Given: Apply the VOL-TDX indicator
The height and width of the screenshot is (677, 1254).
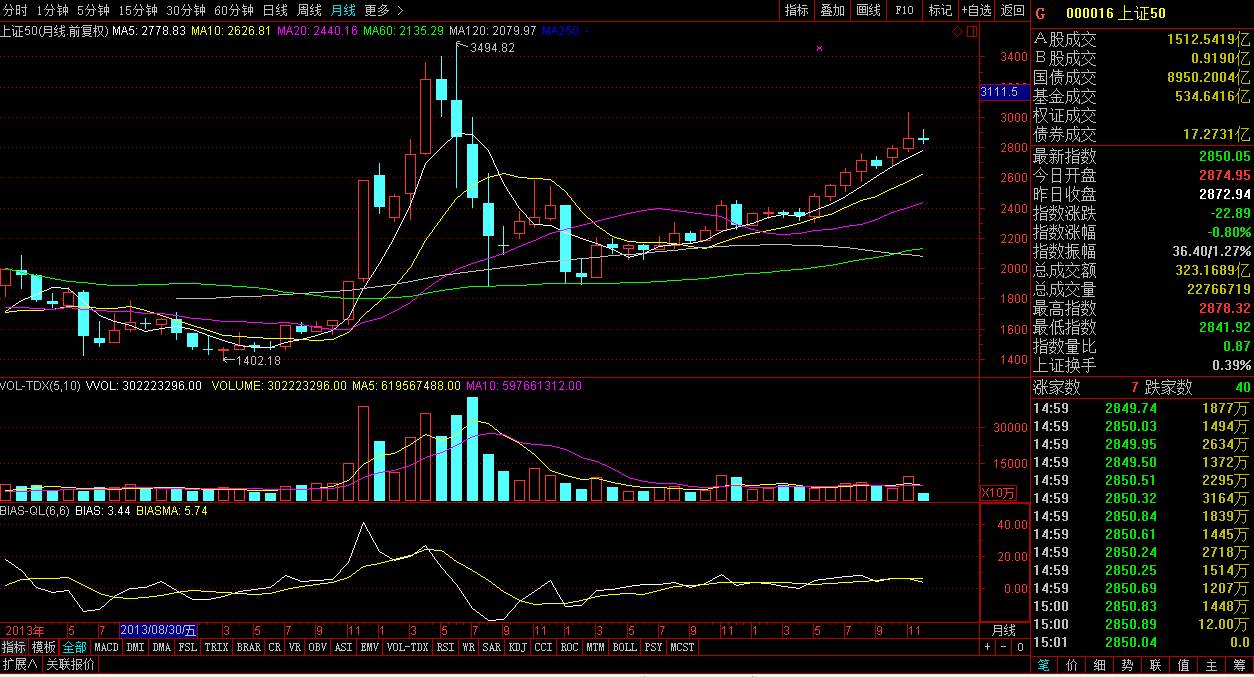Looking at the screenshot, I should pyautogui.click(x=407, y=647).
